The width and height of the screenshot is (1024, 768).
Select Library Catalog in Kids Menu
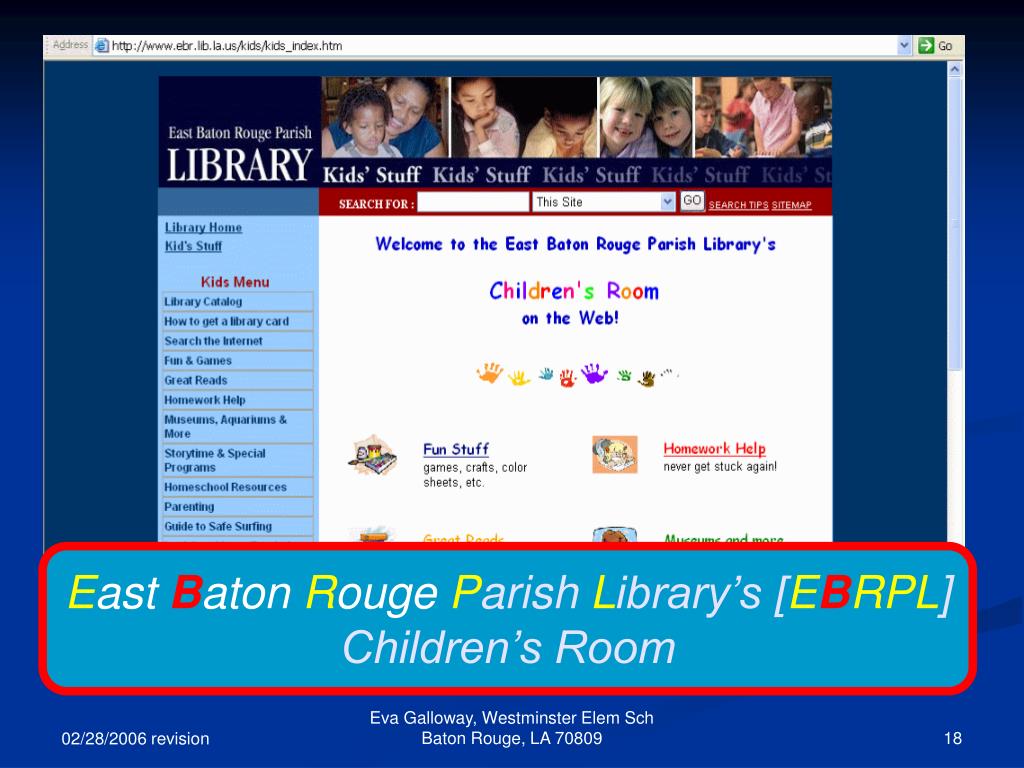click(x=238, y=302)
